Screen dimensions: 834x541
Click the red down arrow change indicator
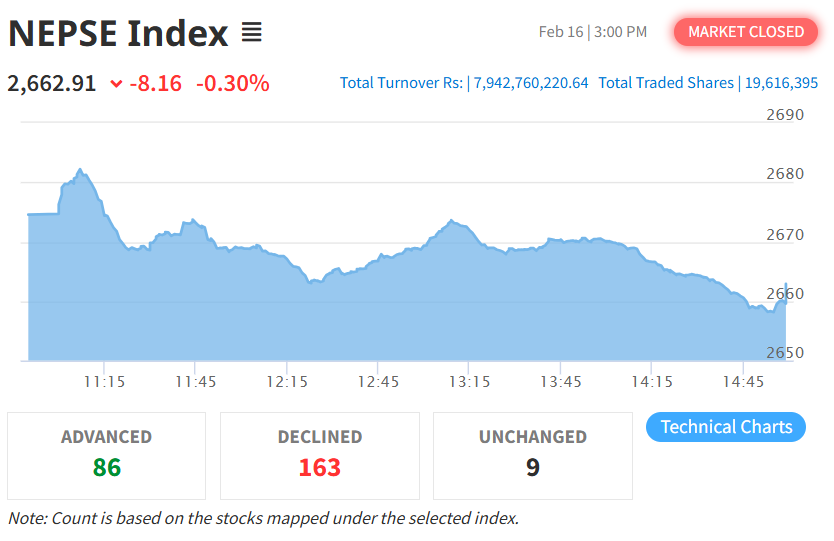(116, 84)
